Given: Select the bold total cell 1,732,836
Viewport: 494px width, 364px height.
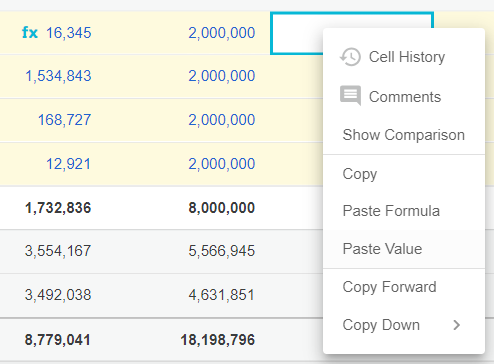Looking at the screenshot, I should pos(58,208).
